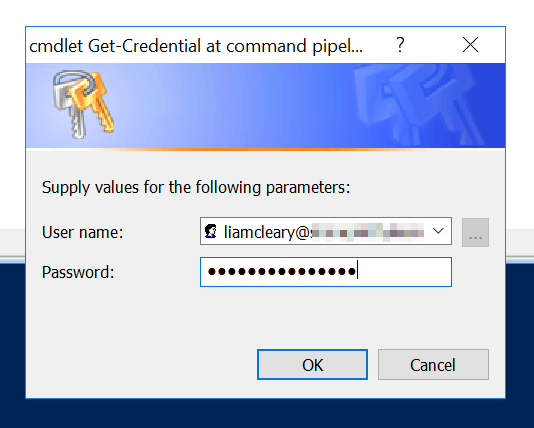534x428 pixels.
Task: Click the cmdlet Get-Credential title bar text
Action: coord(196,46)
